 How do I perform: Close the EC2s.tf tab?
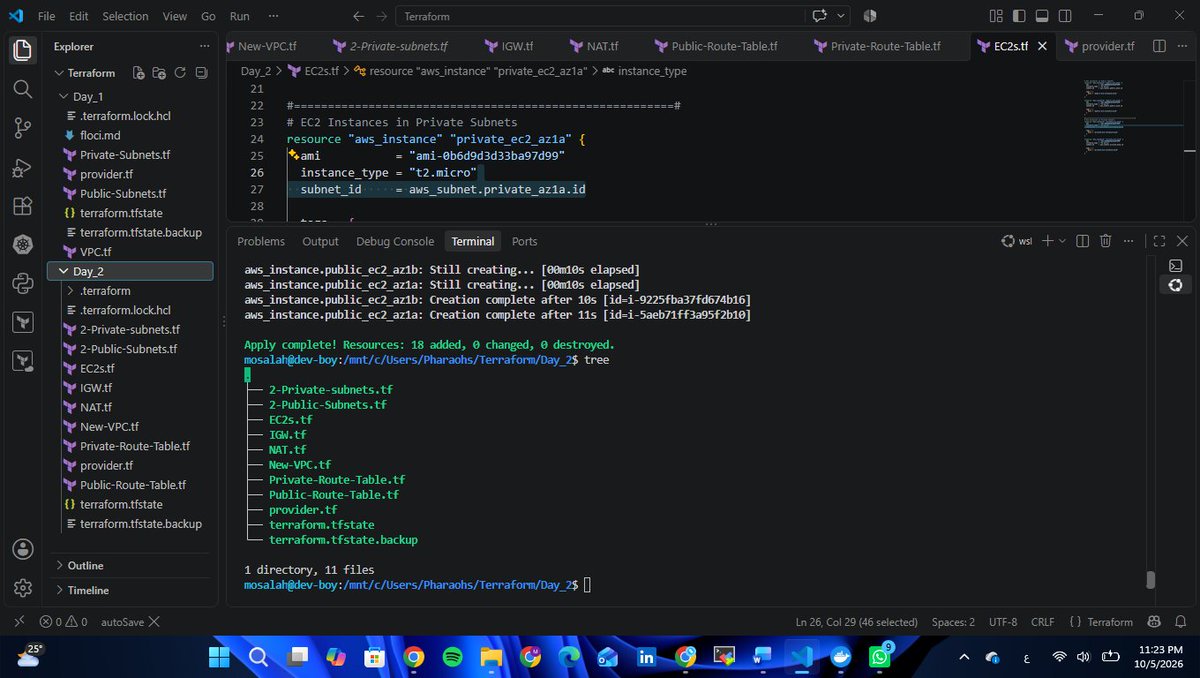pos(1043,46)
